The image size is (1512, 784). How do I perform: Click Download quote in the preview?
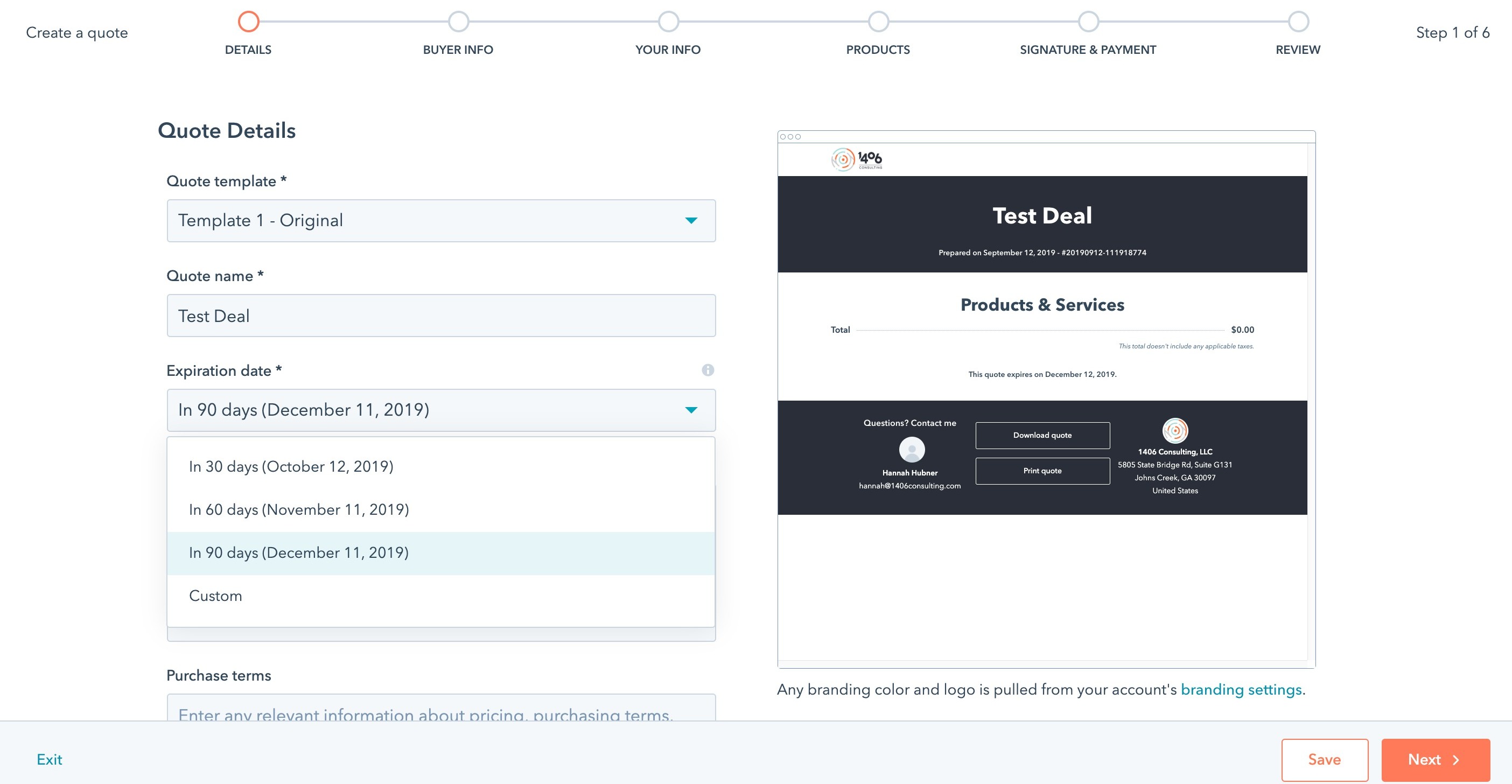[1042, 435]
